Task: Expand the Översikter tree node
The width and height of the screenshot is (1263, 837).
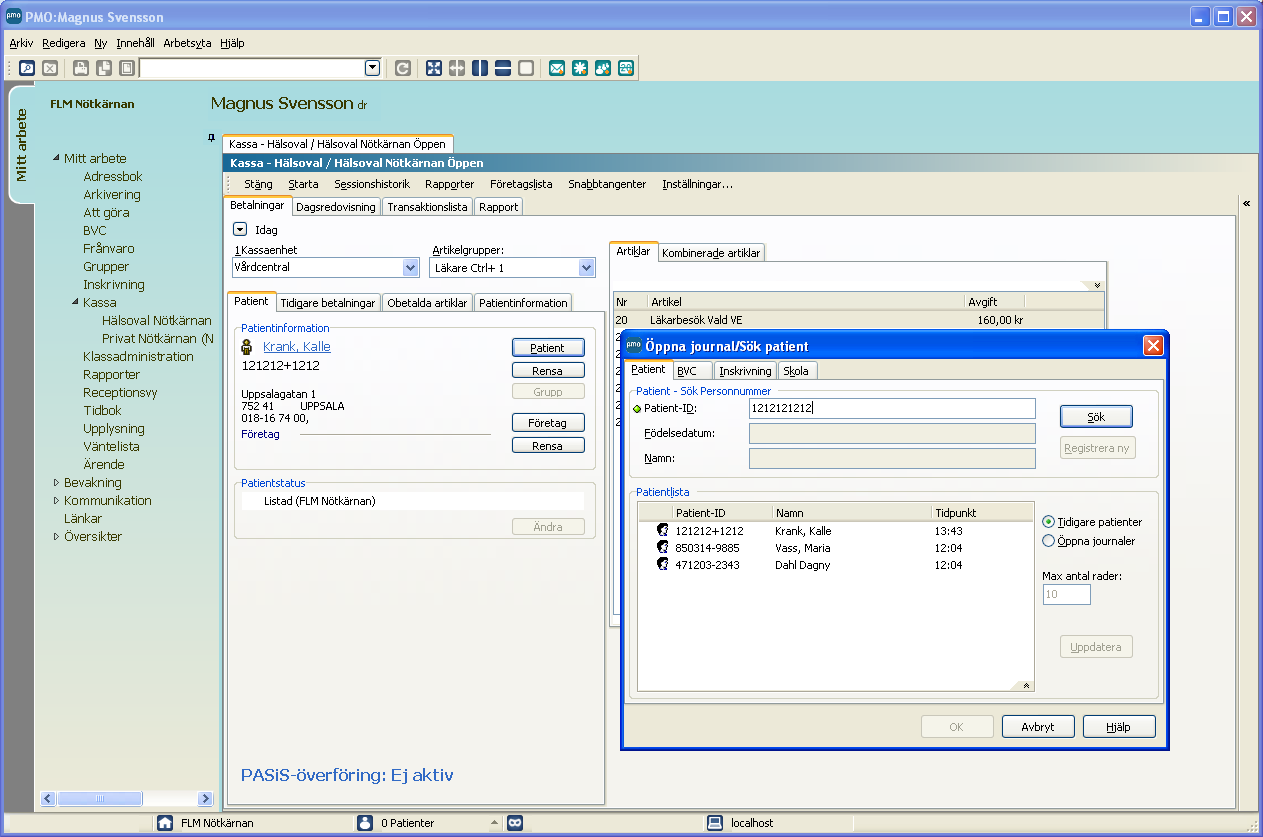Action: [x=56, y=537]
